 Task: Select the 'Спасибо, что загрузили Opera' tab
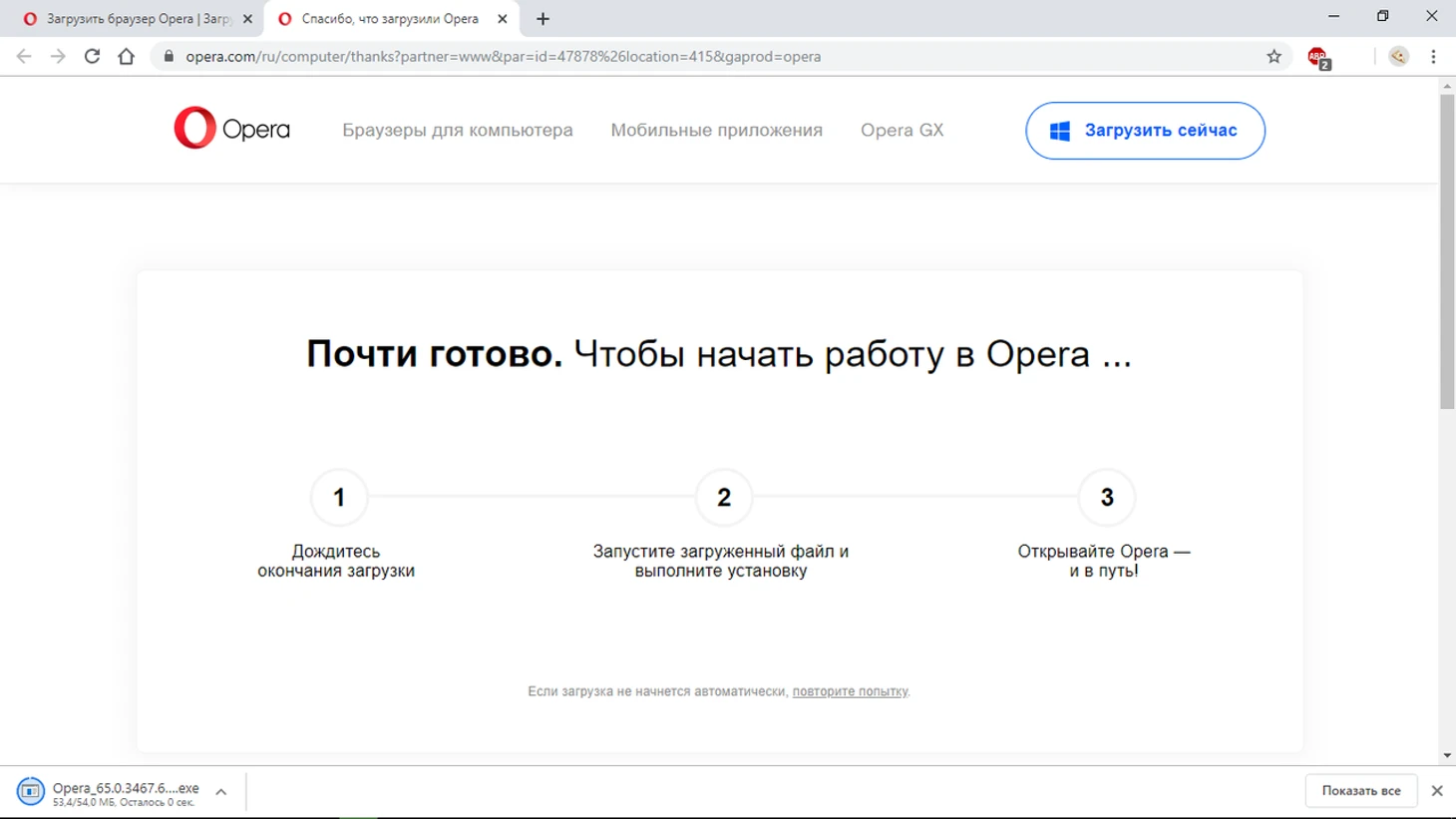click(390, 19)
